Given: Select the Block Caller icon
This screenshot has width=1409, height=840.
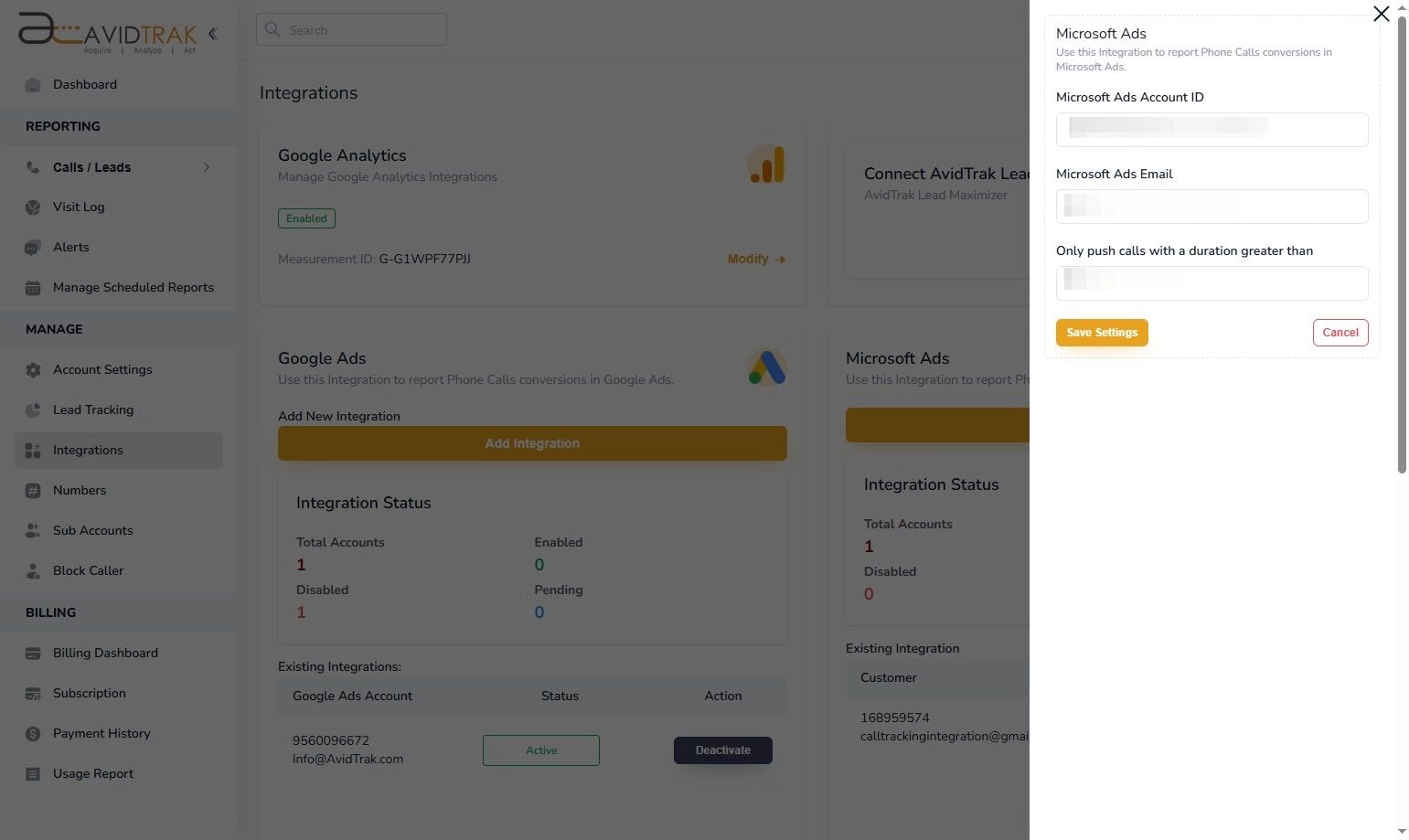Looking at the screenshot, I should (x=34, y=570).
